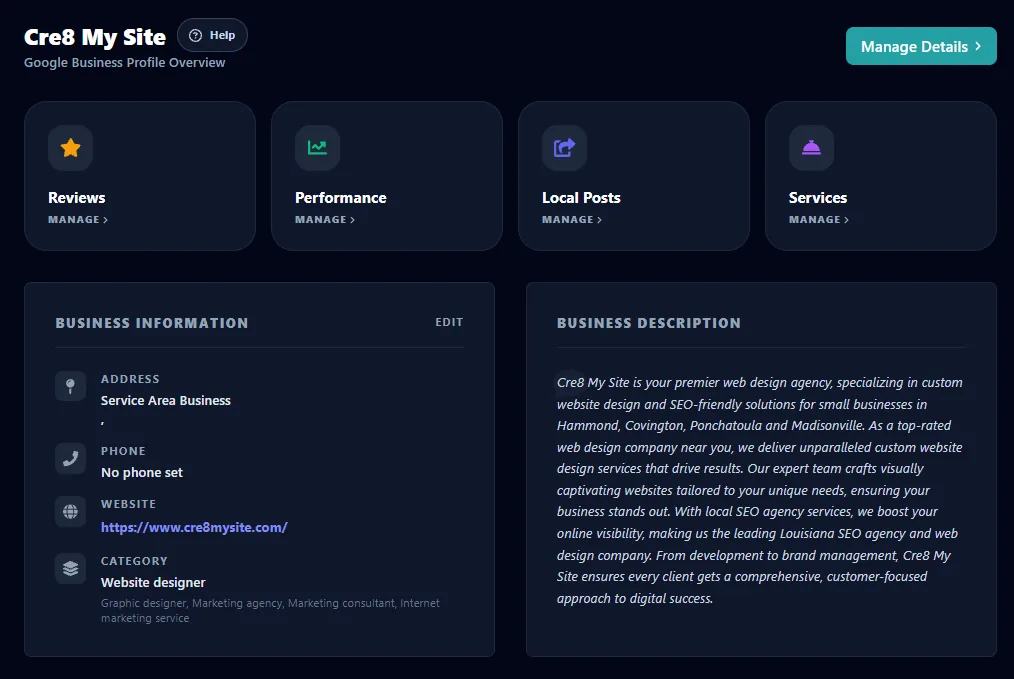Image resolution: width=1014 pixels, height=679 pixels.
Task: Click Manage under Local Posts
Action: tap(572, 220)
